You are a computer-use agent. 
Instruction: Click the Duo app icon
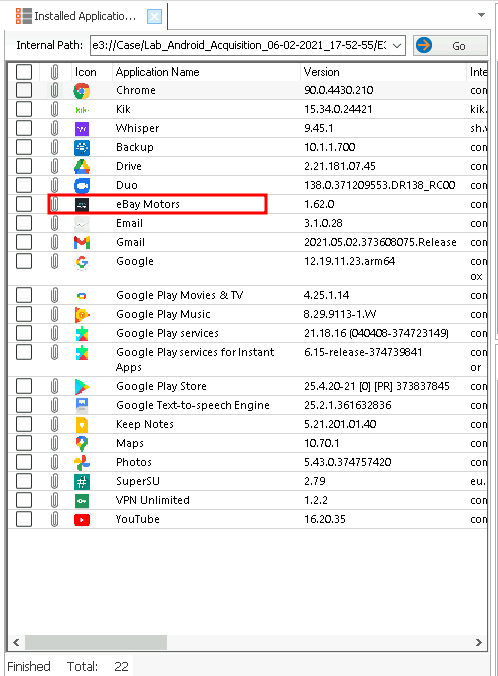82,186
